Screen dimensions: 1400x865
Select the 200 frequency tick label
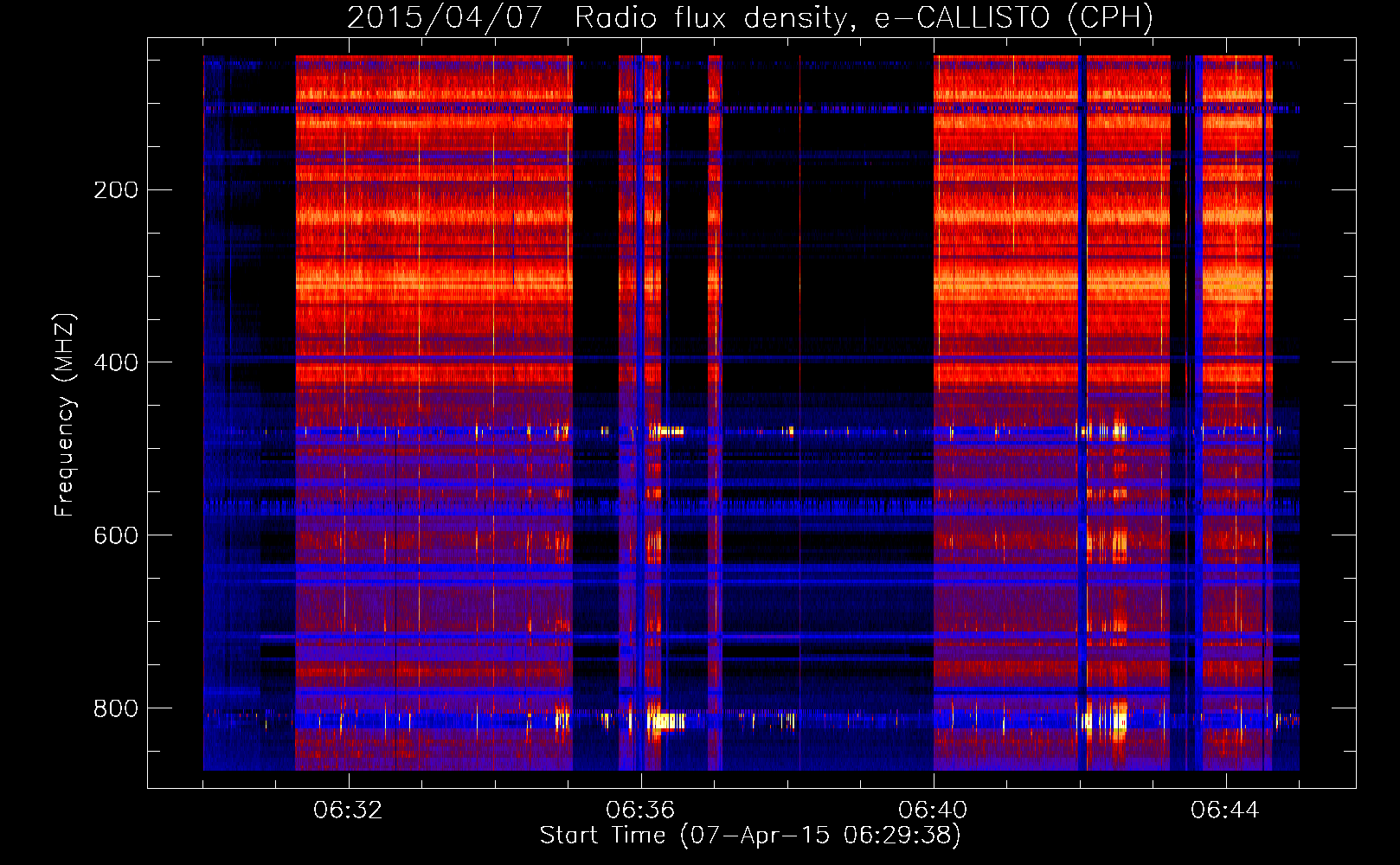116,189
